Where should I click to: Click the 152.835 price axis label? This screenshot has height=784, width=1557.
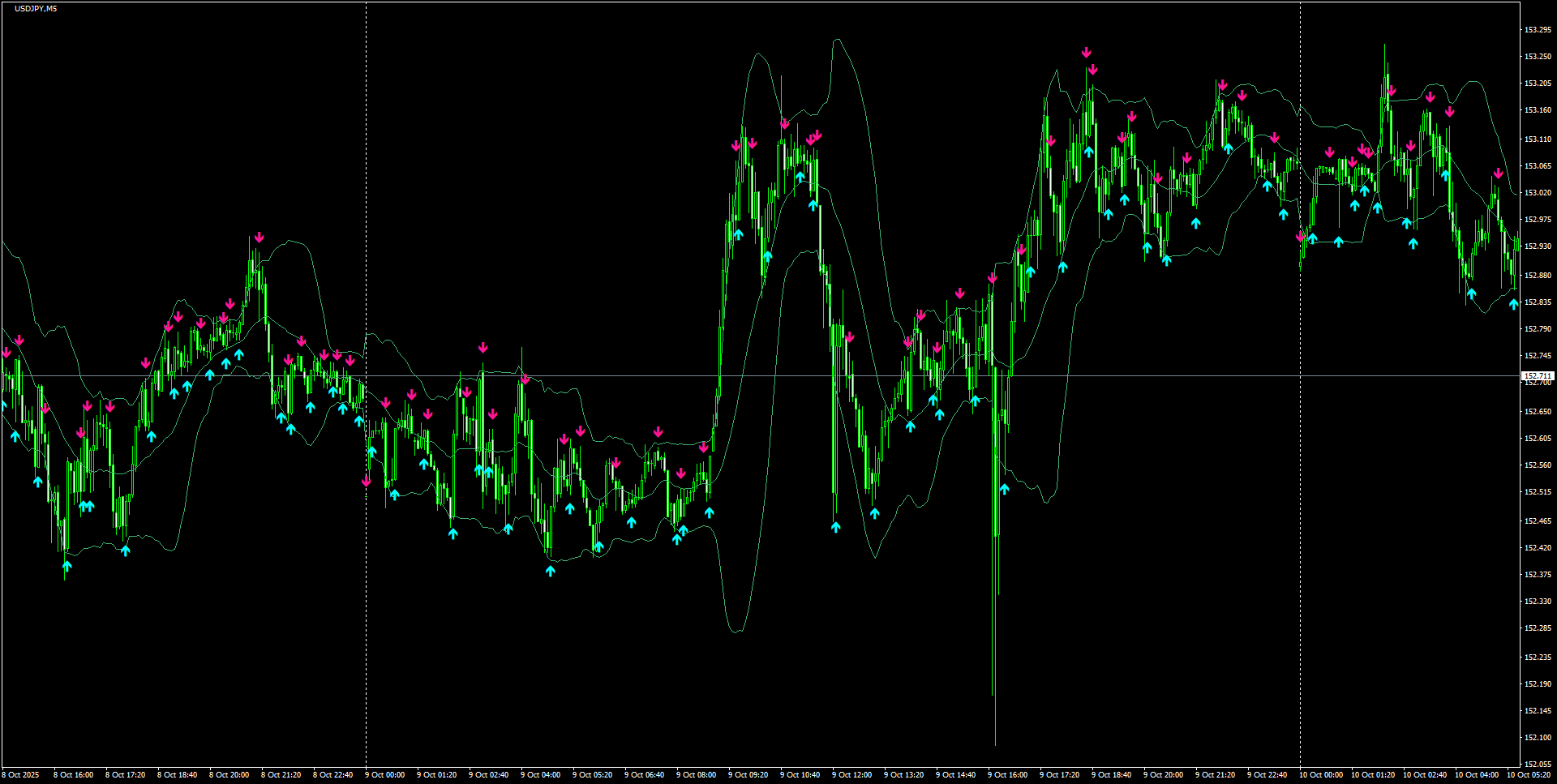click(x=1538, y=302)
